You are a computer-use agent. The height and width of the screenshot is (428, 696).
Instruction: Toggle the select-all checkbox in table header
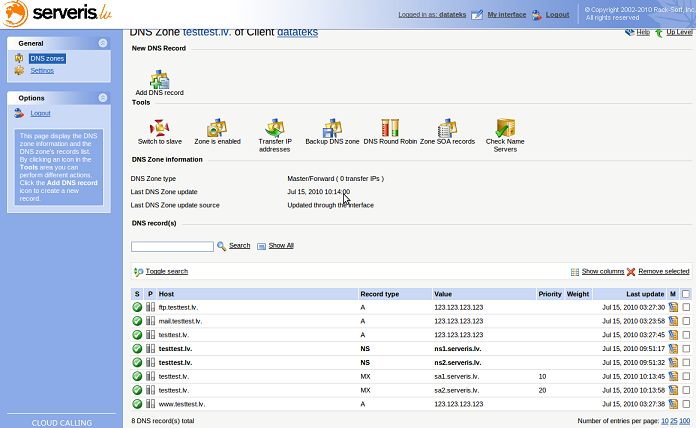point(686,294)
